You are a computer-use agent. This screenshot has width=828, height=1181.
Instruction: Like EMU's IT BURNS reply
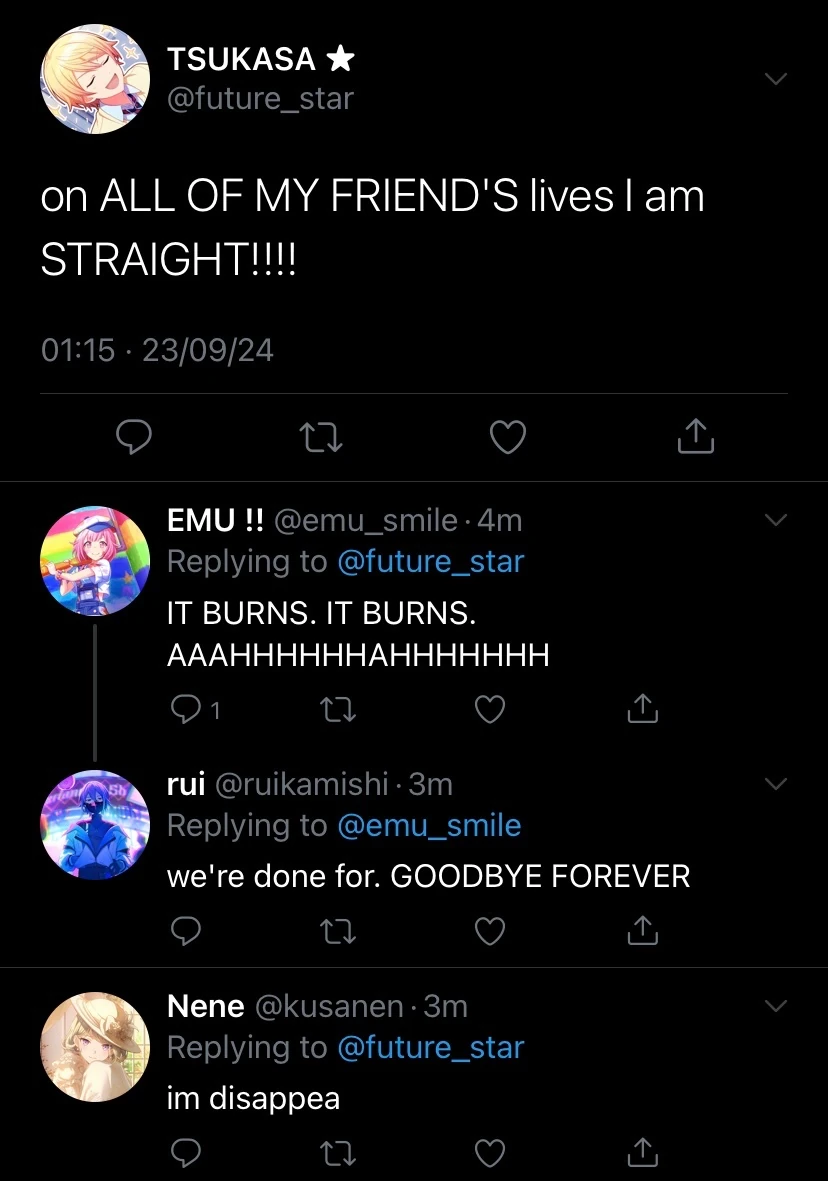[489, 709]
